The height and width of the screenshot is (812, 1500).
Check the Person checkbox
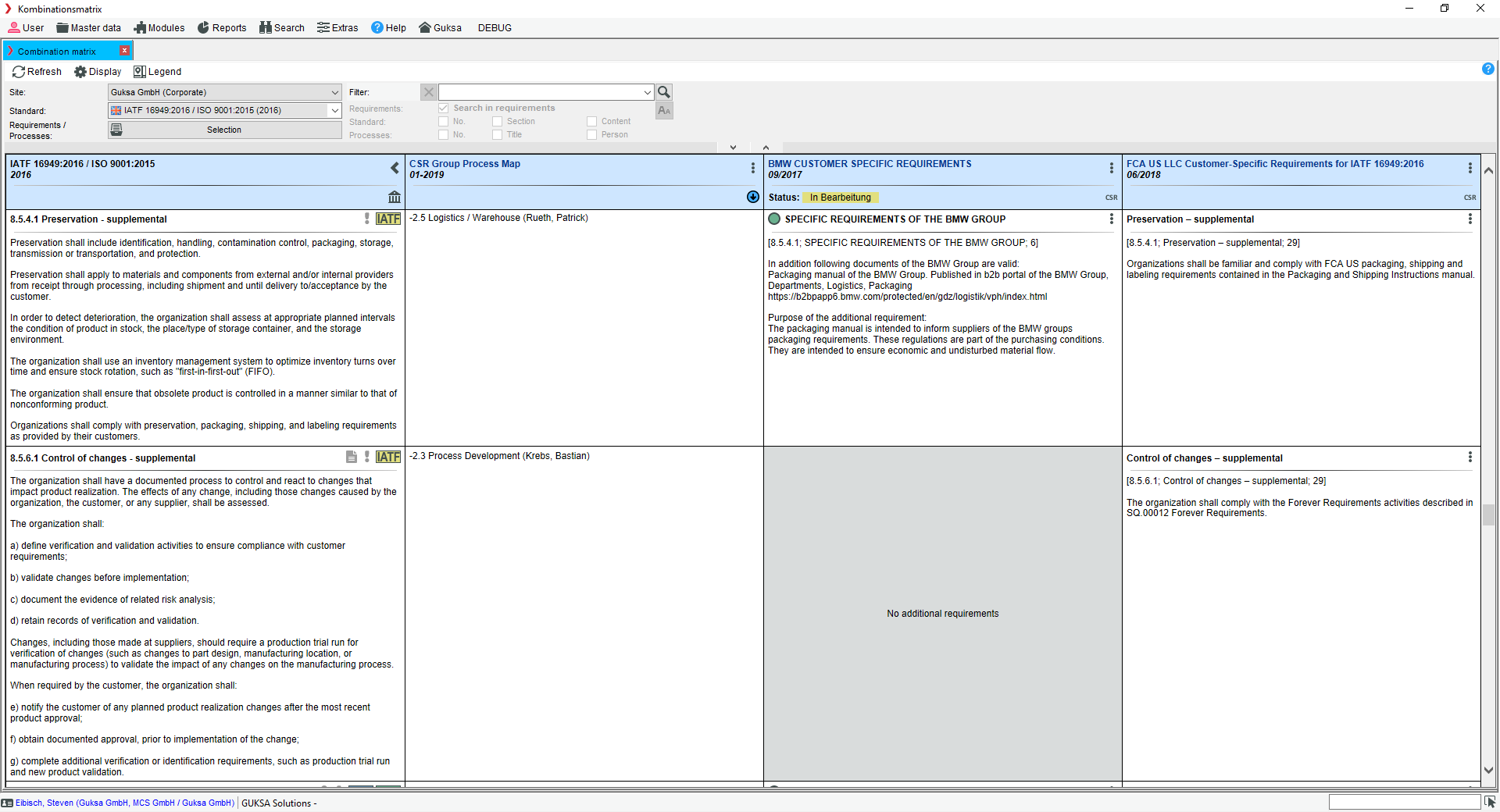(592, 134)
